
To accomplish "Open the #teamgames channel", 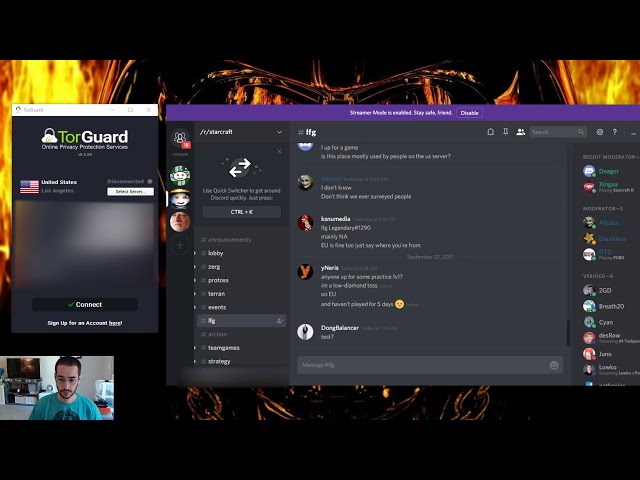I will coord(241,348).
